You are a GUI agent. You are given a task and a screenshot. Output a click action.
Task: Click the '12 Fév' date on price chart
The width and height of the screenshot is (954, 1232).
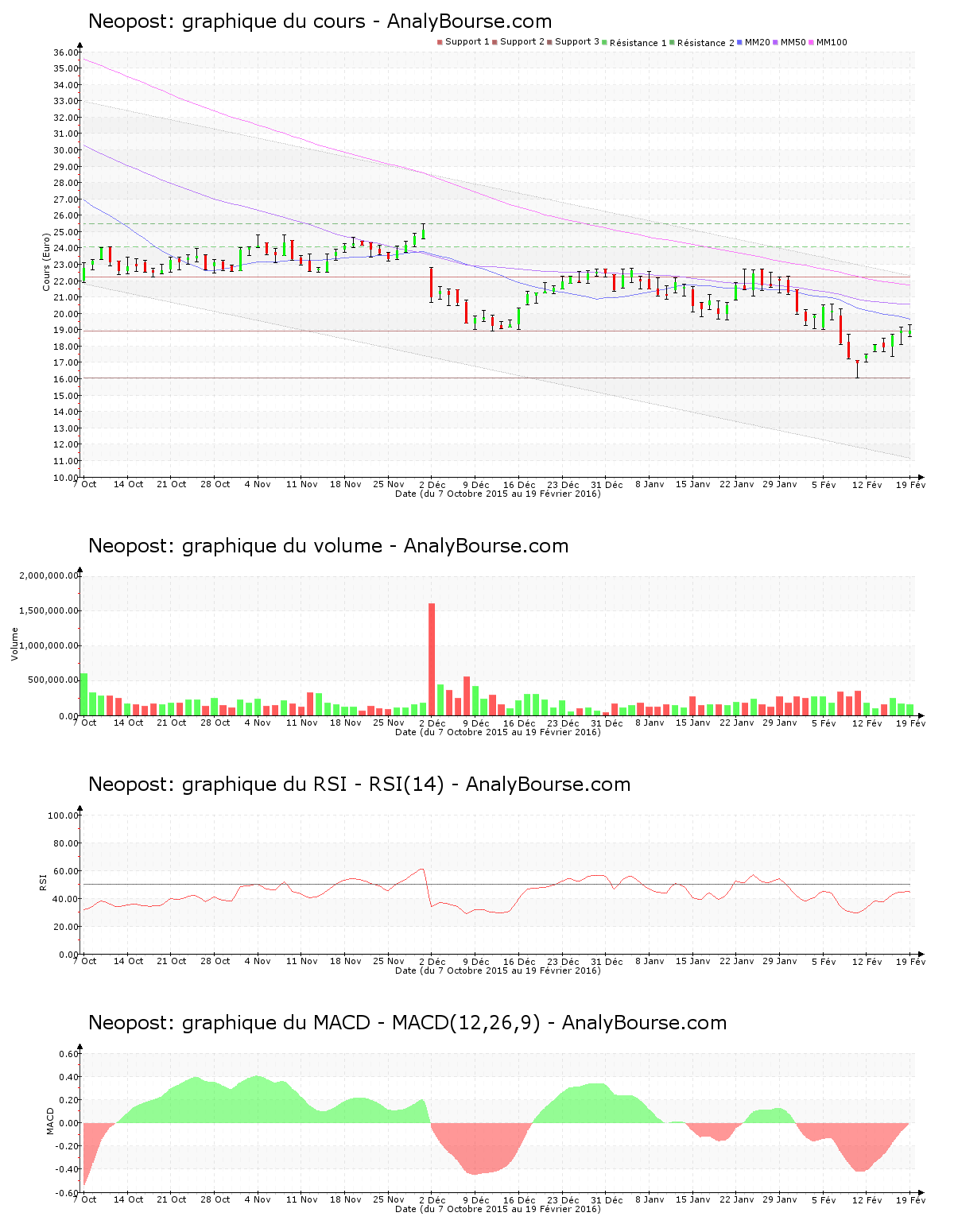867,485
